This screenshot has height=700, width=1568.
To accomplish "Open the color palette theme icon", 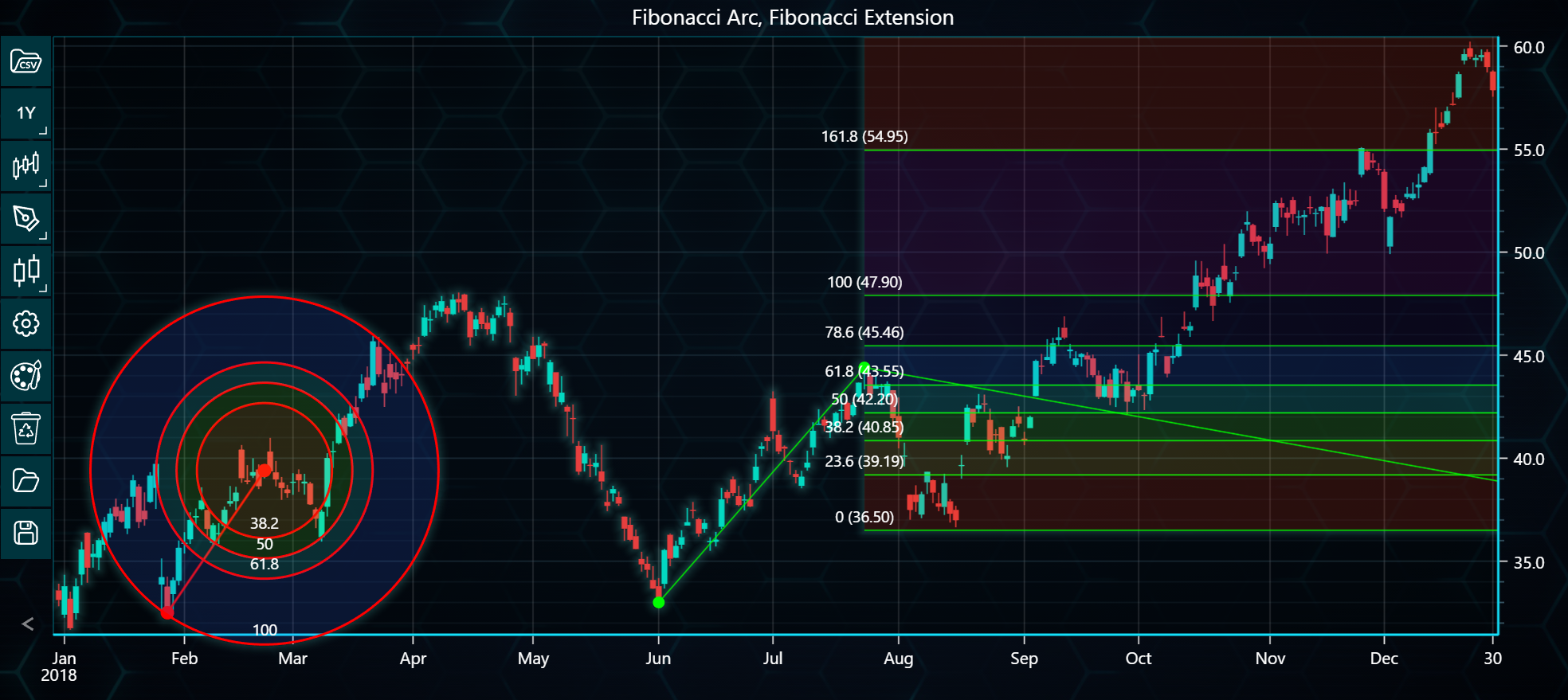I will [25, 376].
